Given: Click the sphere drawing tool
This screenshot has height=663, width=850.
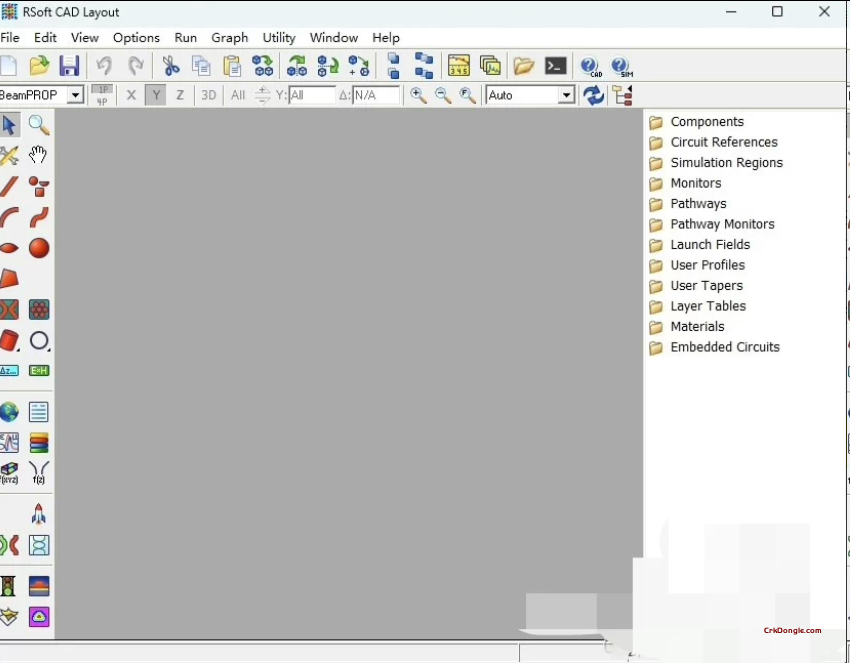Looking at the screenshot, I should [x=38, y=249].
